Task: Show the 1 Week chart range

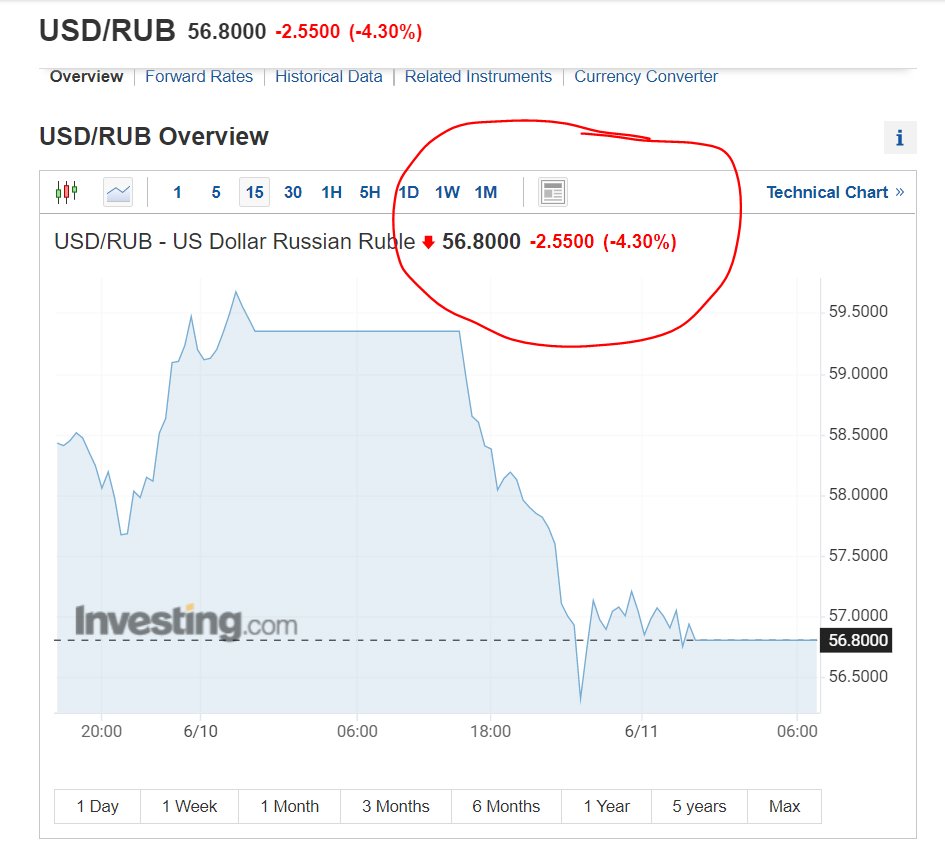Action: coord(189,806)
